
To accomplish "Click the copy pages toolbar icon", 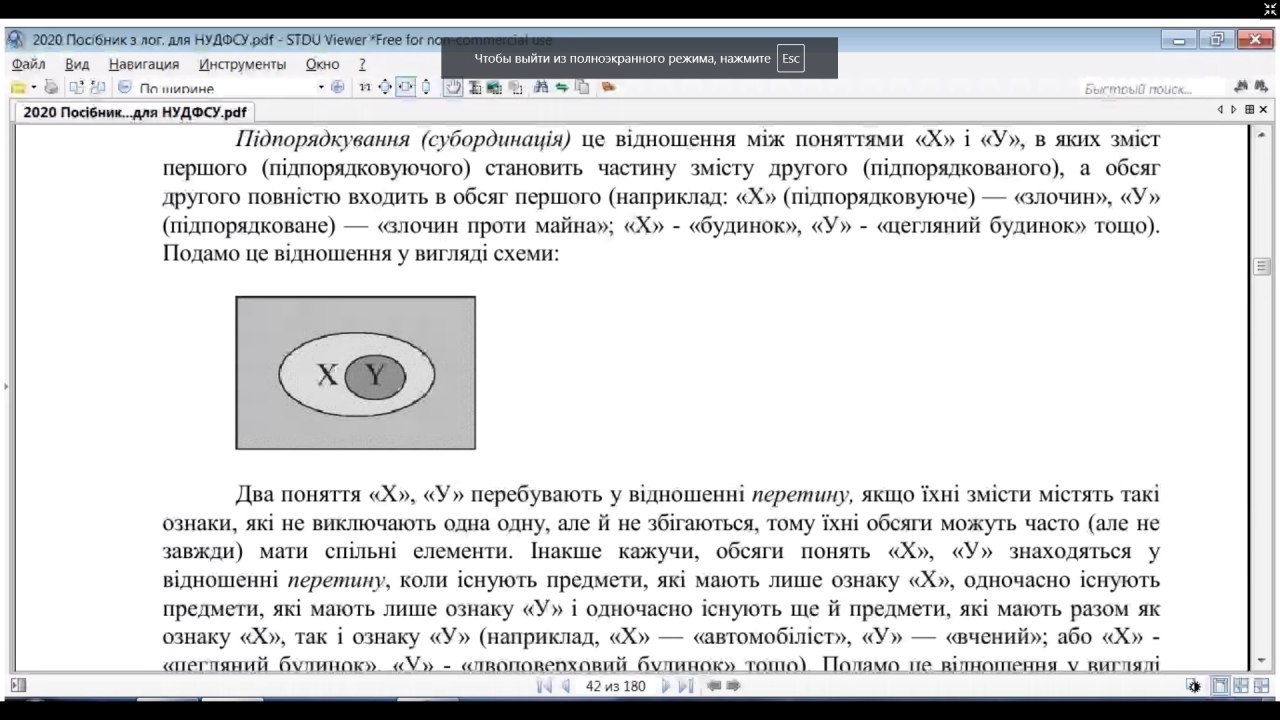I will click(582, 87).
